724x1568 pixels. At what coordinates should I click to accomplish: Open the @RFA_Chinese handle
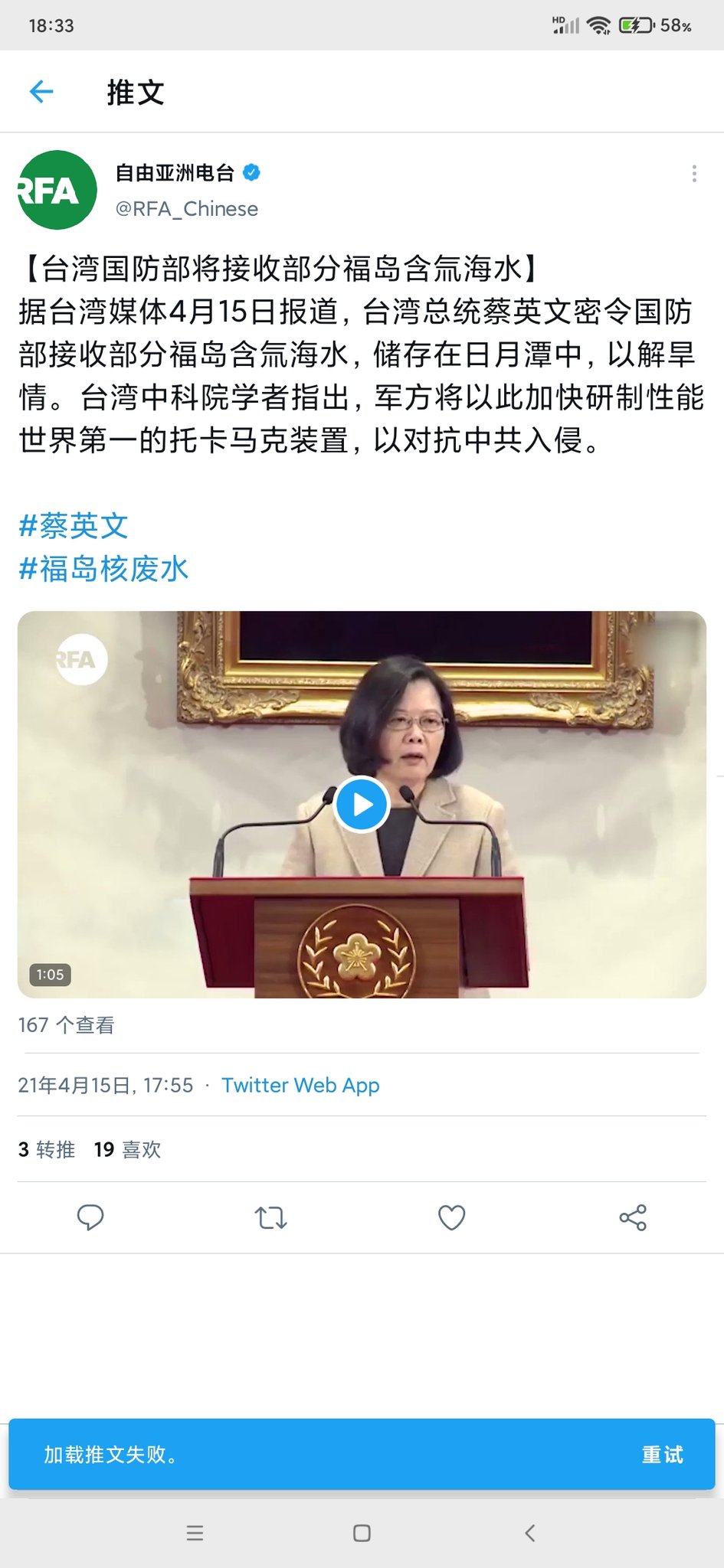186,209
